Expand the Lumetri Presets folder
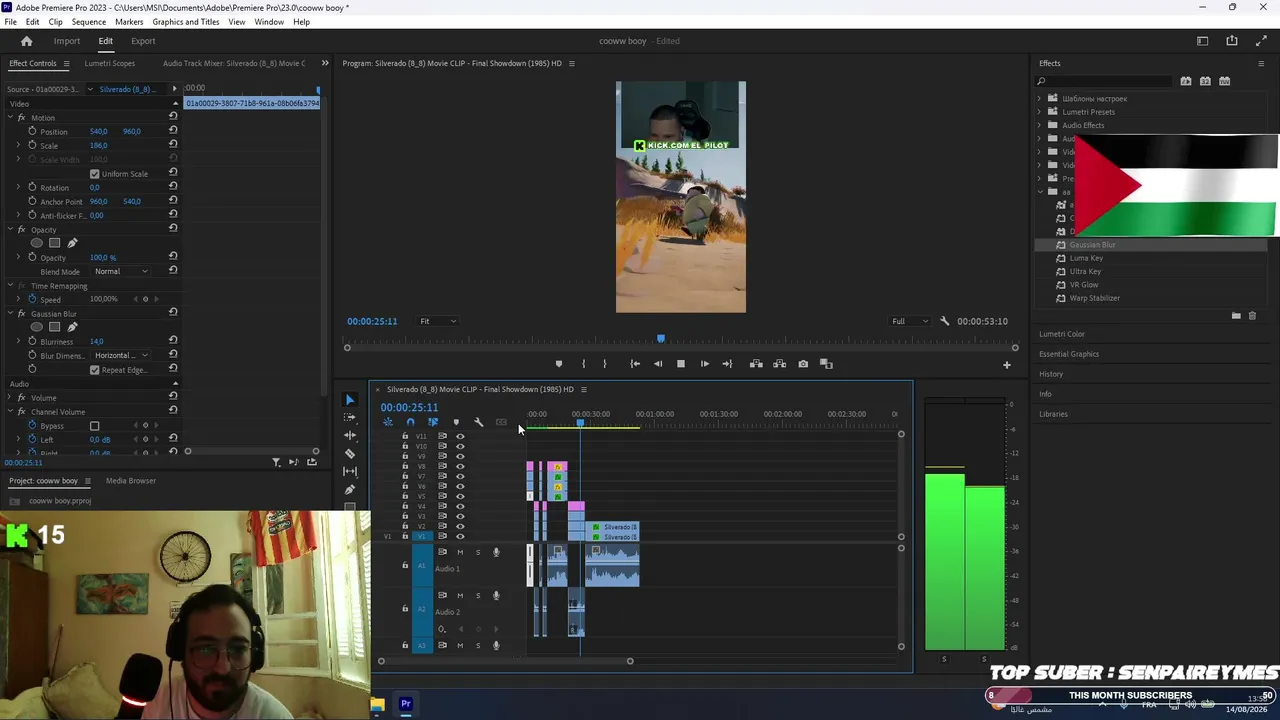This screenshot has height=720, width=1280. 1039,112
